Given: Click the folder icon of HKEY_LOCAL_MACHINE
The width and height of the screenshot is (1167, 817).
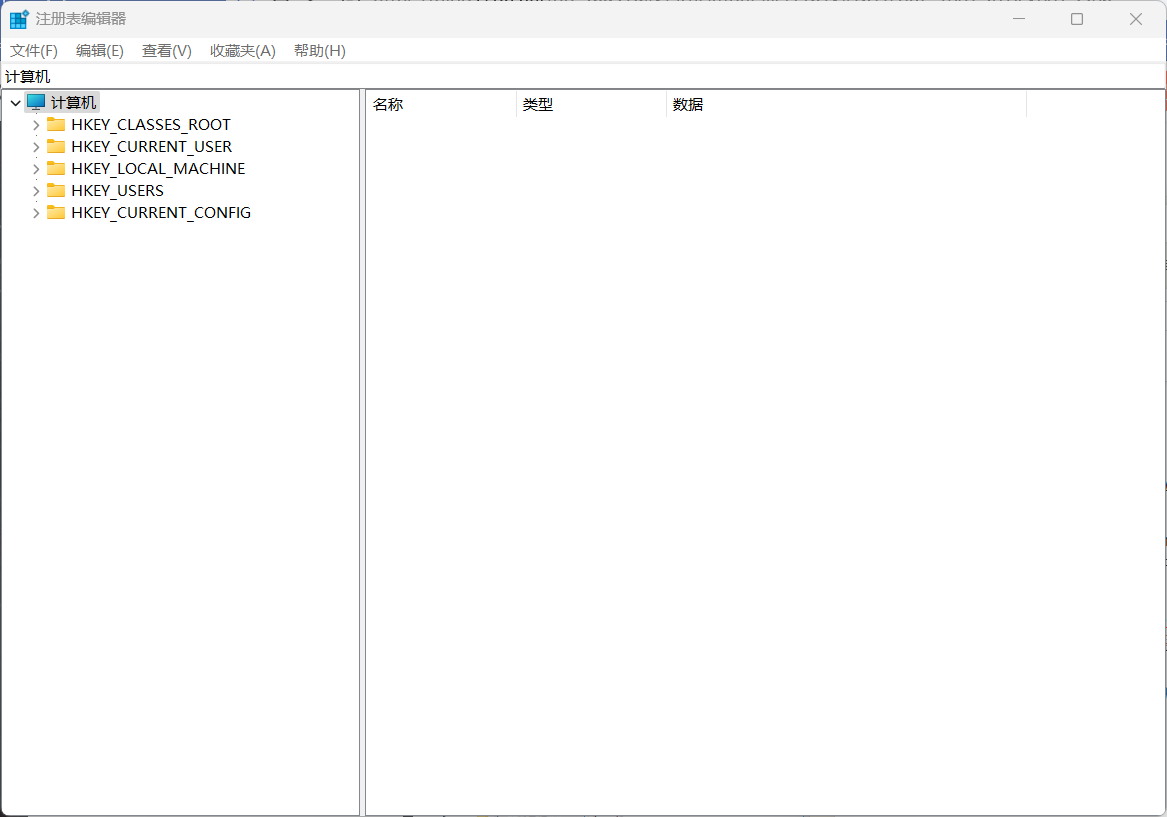Looking at the screenshot, I should point(56,168).
